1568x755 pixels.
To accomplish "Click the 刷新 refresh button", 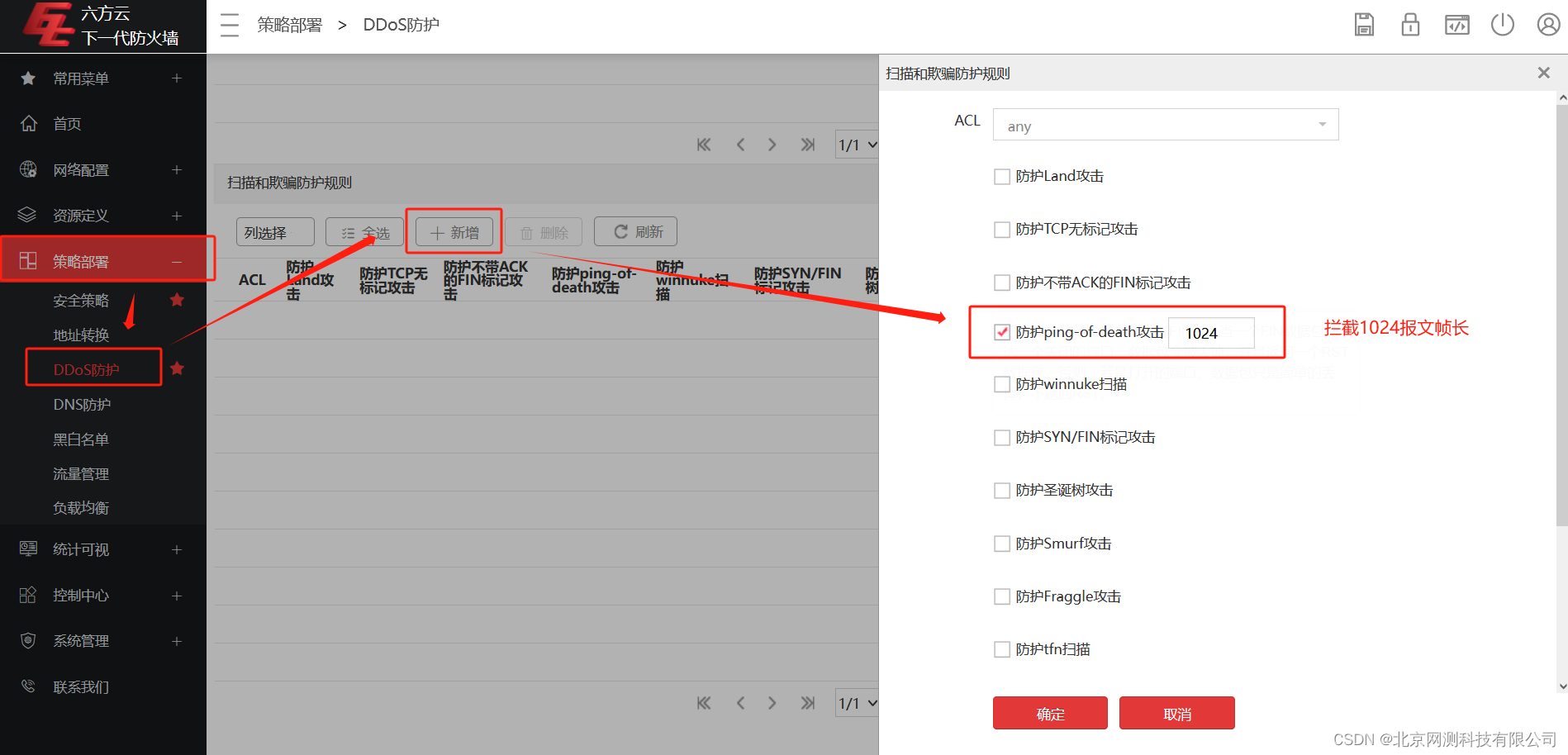I will point(636,232).
